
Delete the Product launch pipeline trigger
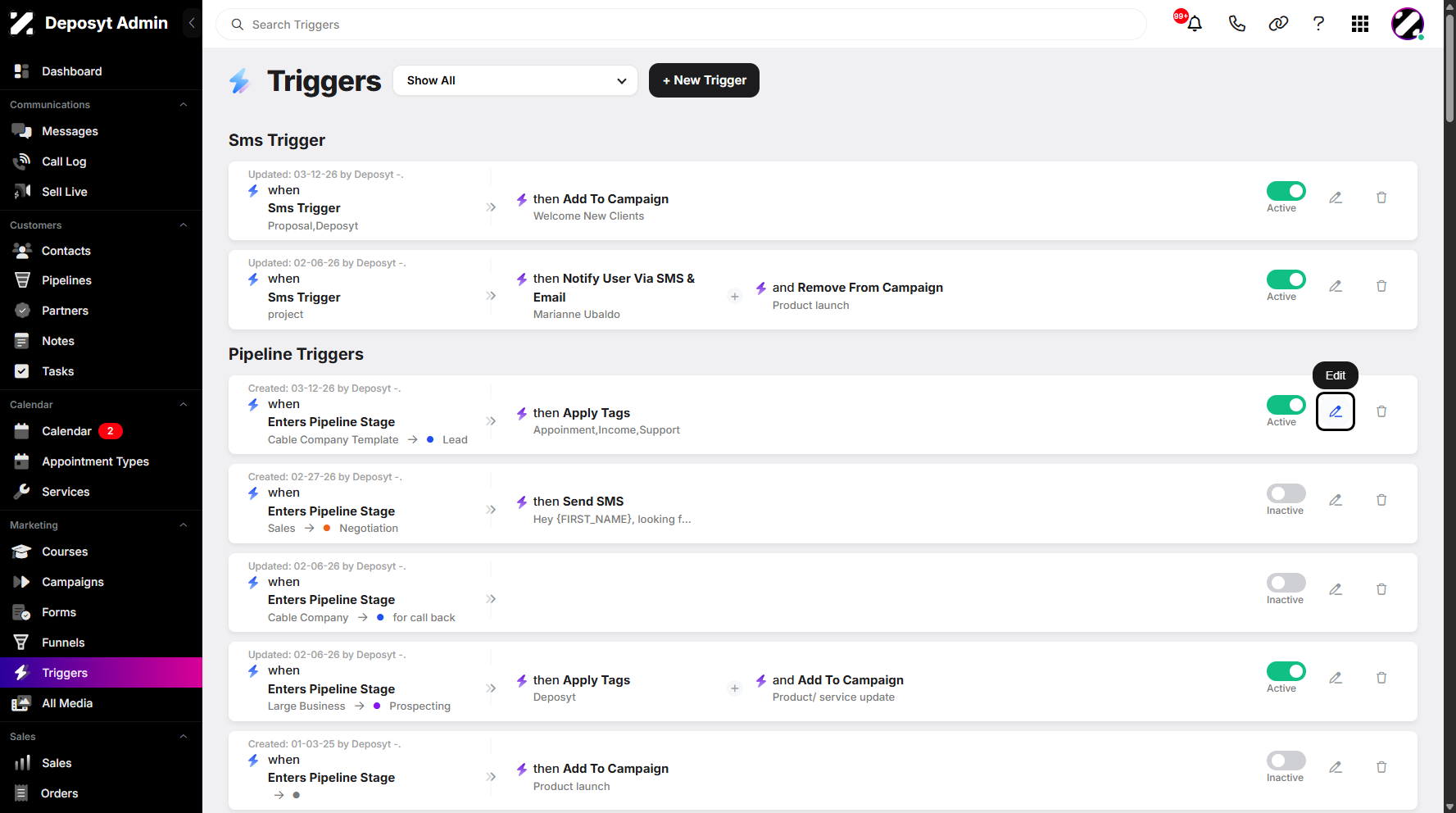1381,767
